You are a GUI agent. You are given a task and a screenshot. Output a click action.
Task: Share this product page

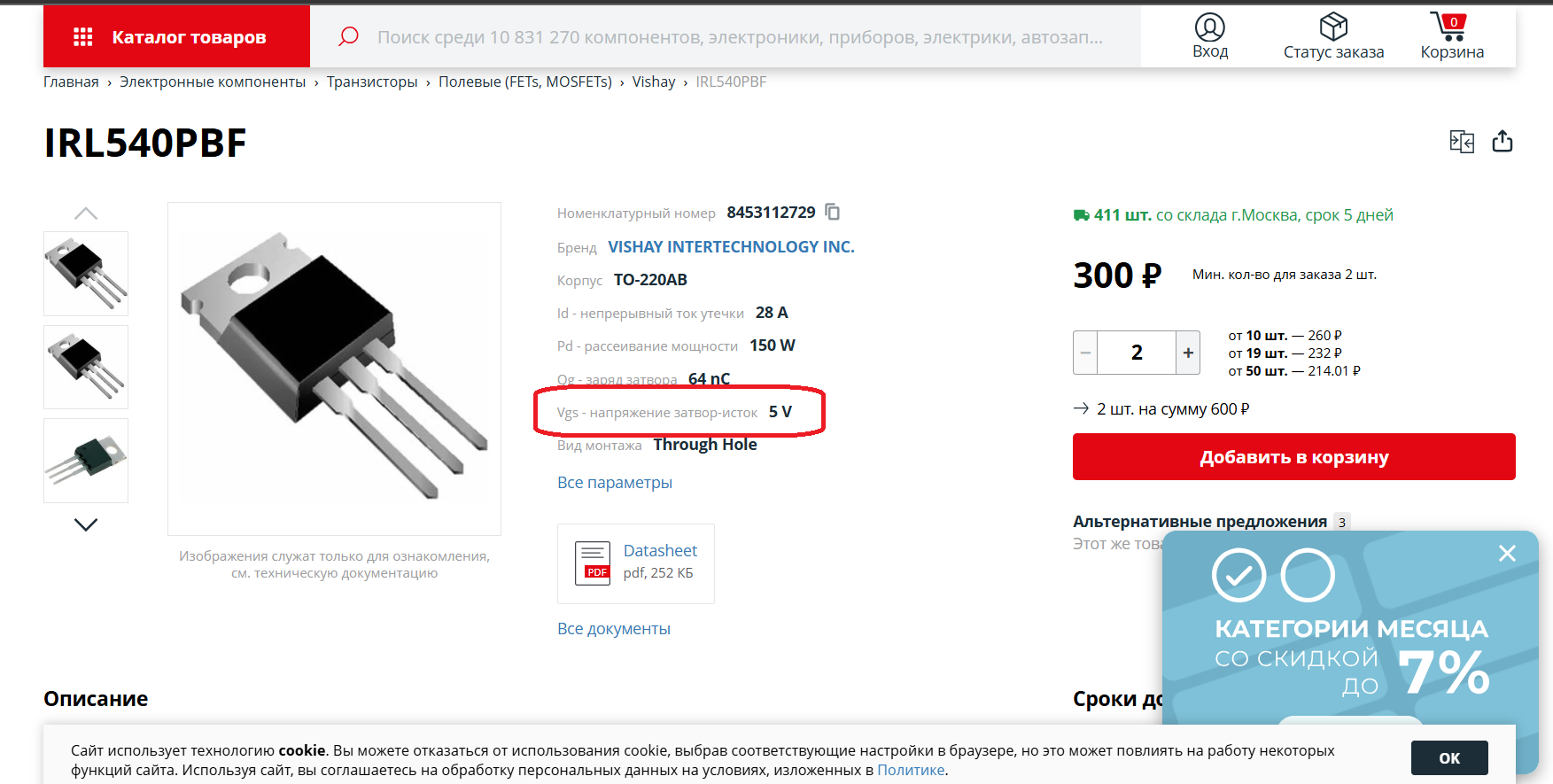click(1503, 142)
